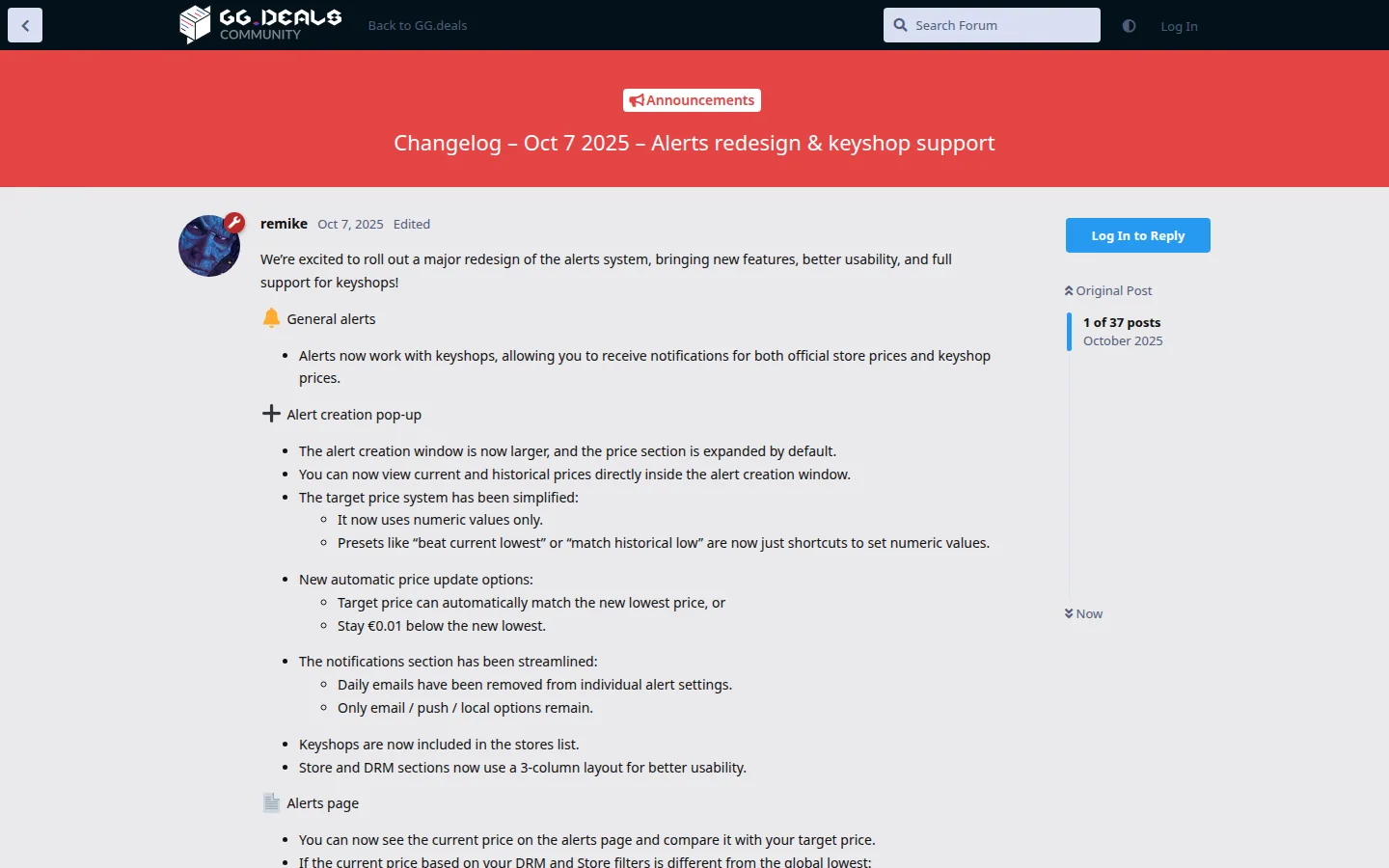Click the "General alerts" section heading
The width and height of the screenshot is (1389, 868).
[331, 319]
